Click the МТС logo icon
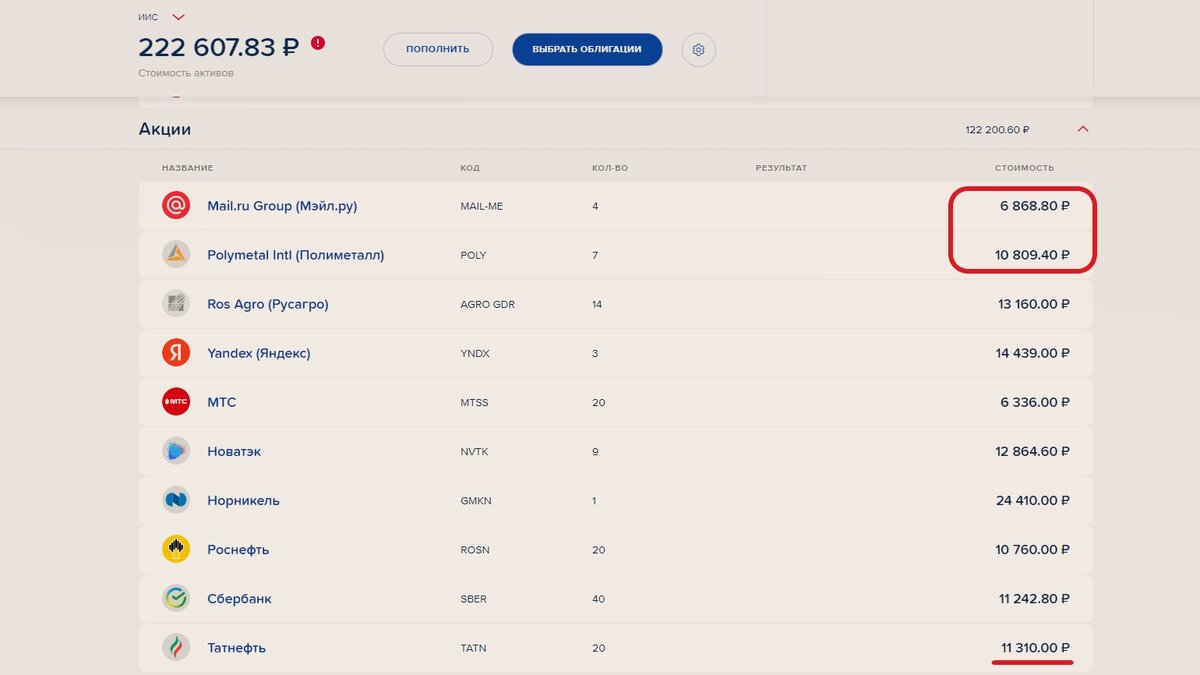 pos(176,402)
